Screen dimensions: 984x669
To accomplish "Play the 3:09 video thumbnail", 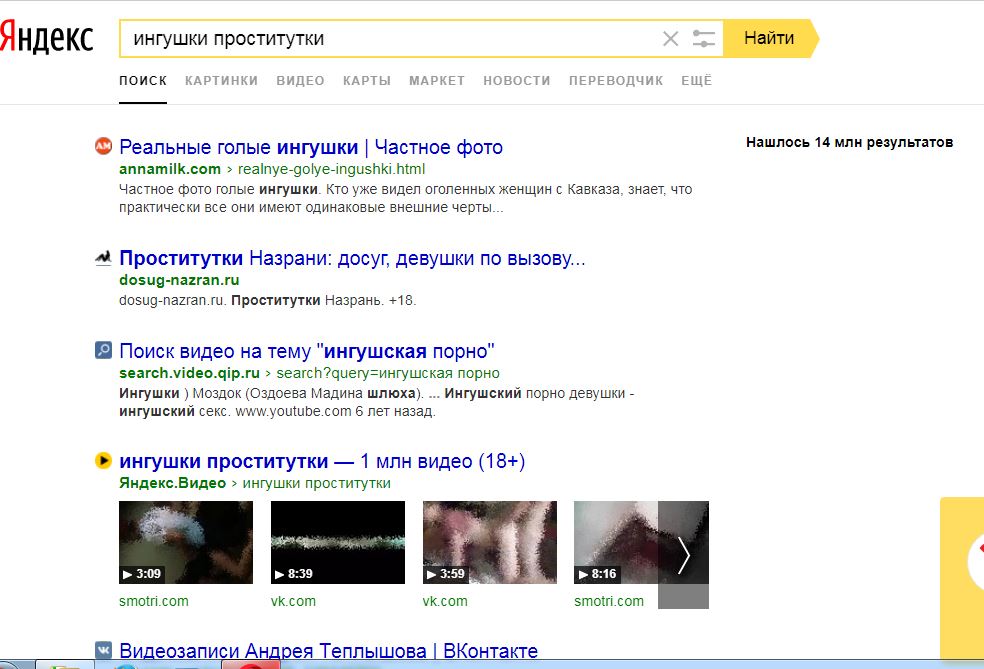I will tap(186, 542).
